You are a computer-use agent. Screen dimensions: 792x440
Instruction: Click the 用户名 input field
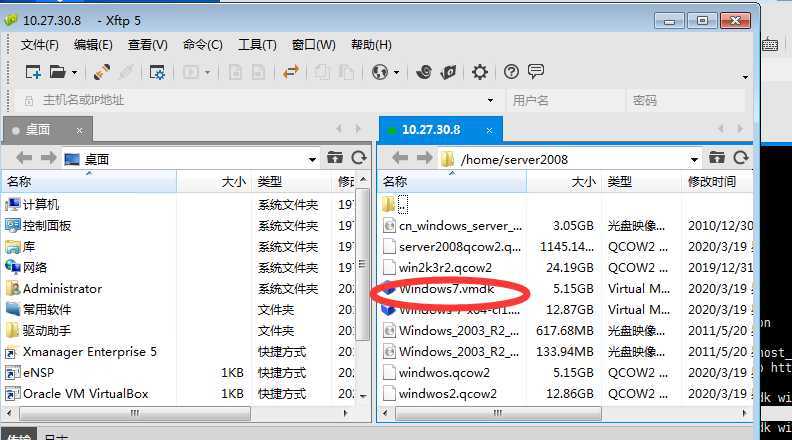pos(566,101)
